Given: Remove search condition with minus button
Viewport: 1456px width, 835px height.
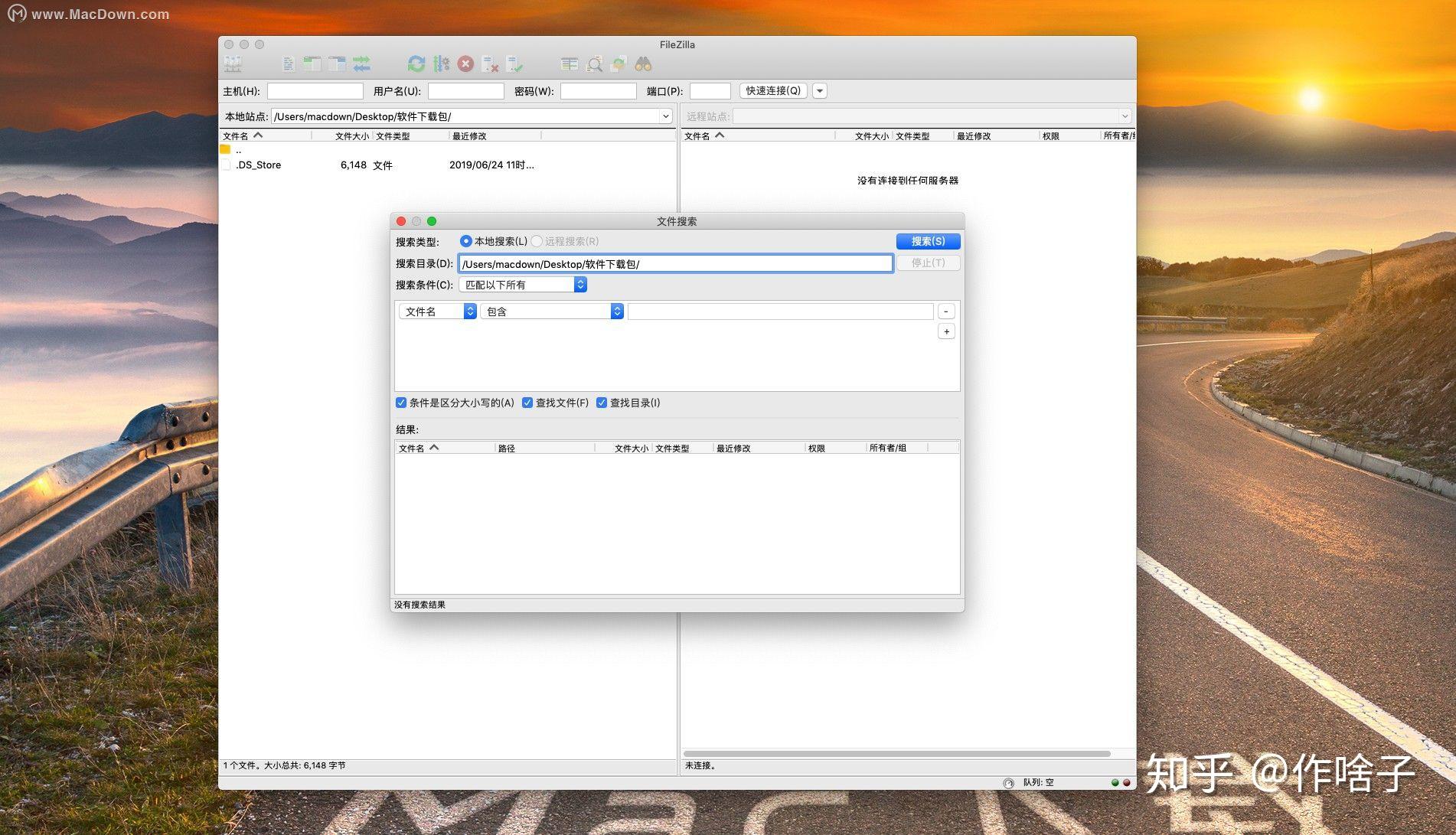Looking at the screenshot, I should pyautogui.click(x=946, y=311).
